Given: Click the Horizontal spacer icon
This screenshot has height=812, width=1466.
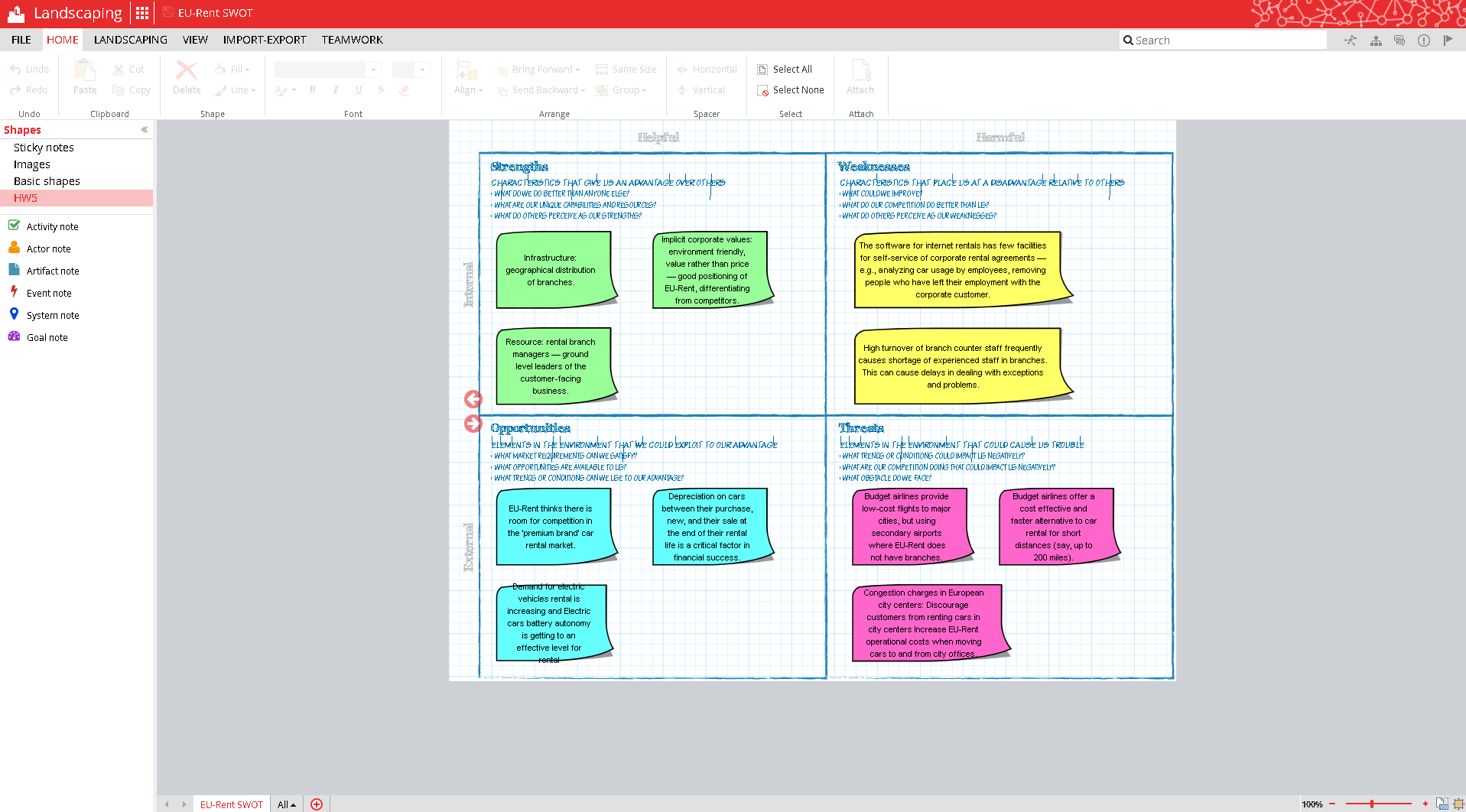Looking at the screenshot, I should 682,70.
